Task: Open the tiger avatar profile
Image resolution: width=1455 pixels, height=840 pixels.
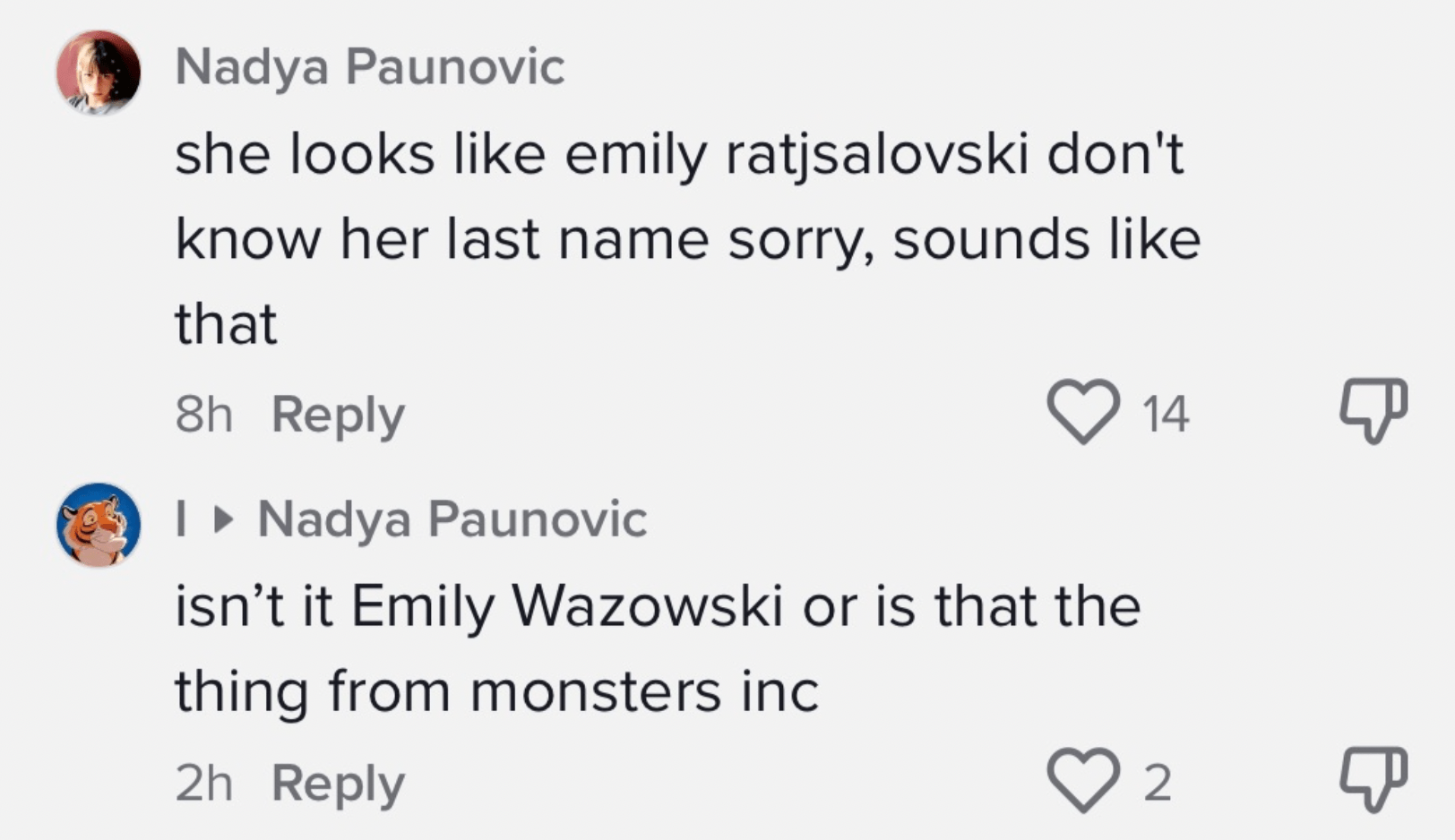Action: pyautogui.click(x=99, y=525)
